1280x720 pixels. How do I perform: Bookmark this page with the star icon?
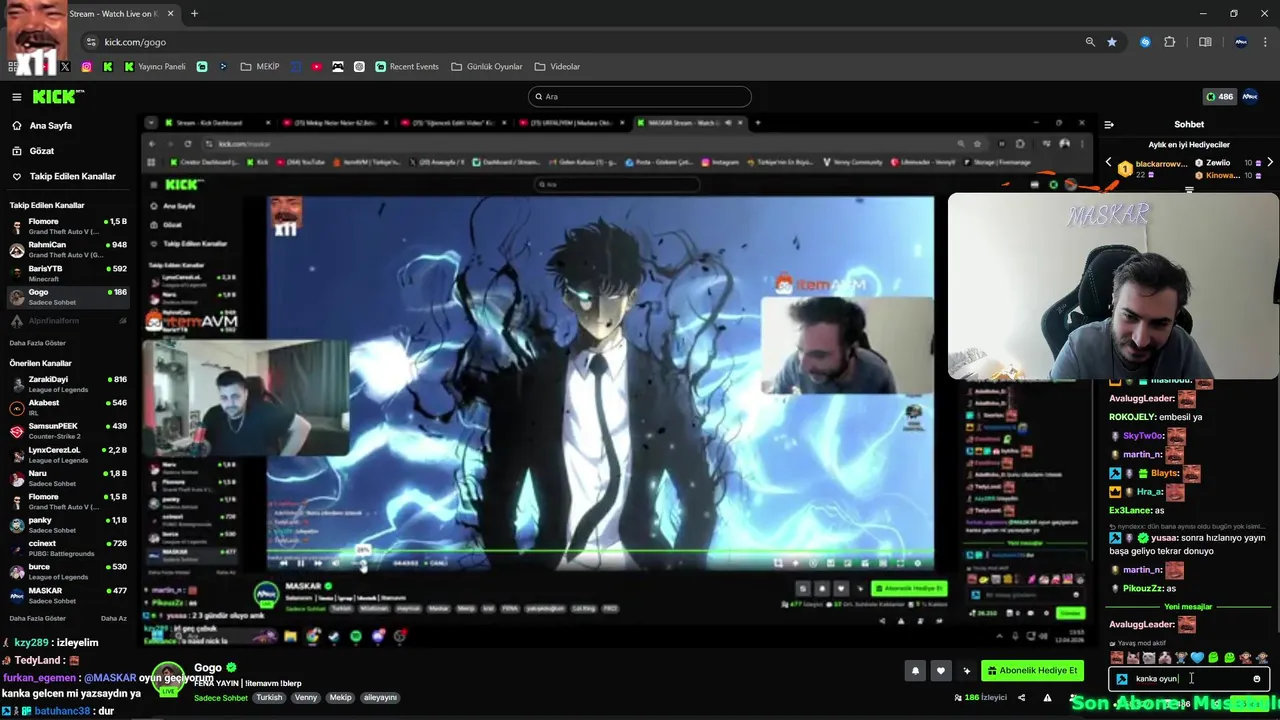coord(1112,42)
